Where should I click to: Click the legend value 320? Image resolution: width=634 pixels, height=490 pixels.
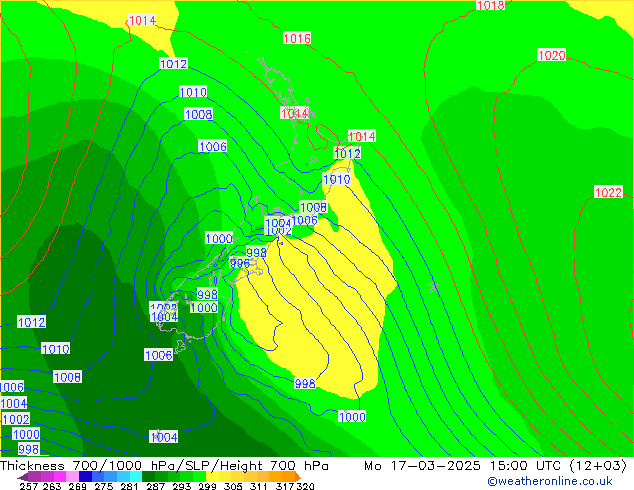(x=305, y=486)
